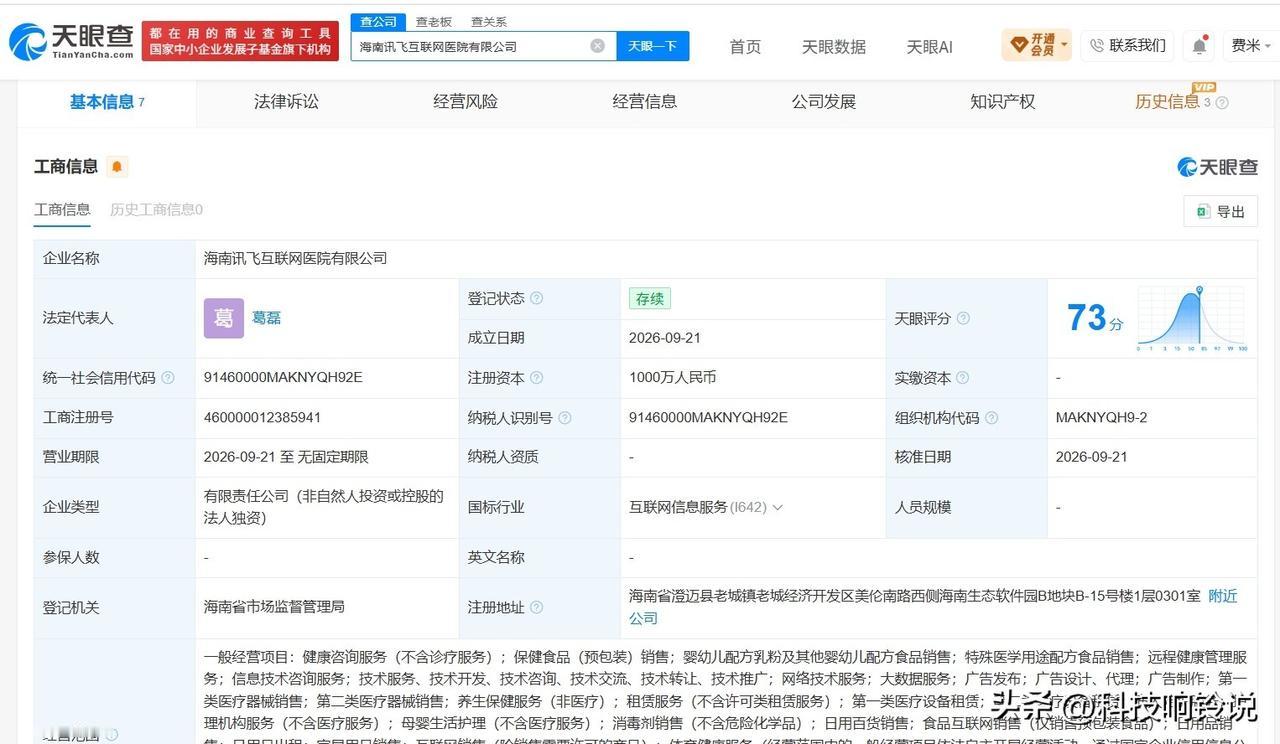Image resolution: width=1280 pixels, height=744 pixels.
Task: Select the 工商信息 sub-tab
Action: tap(62, 210)
